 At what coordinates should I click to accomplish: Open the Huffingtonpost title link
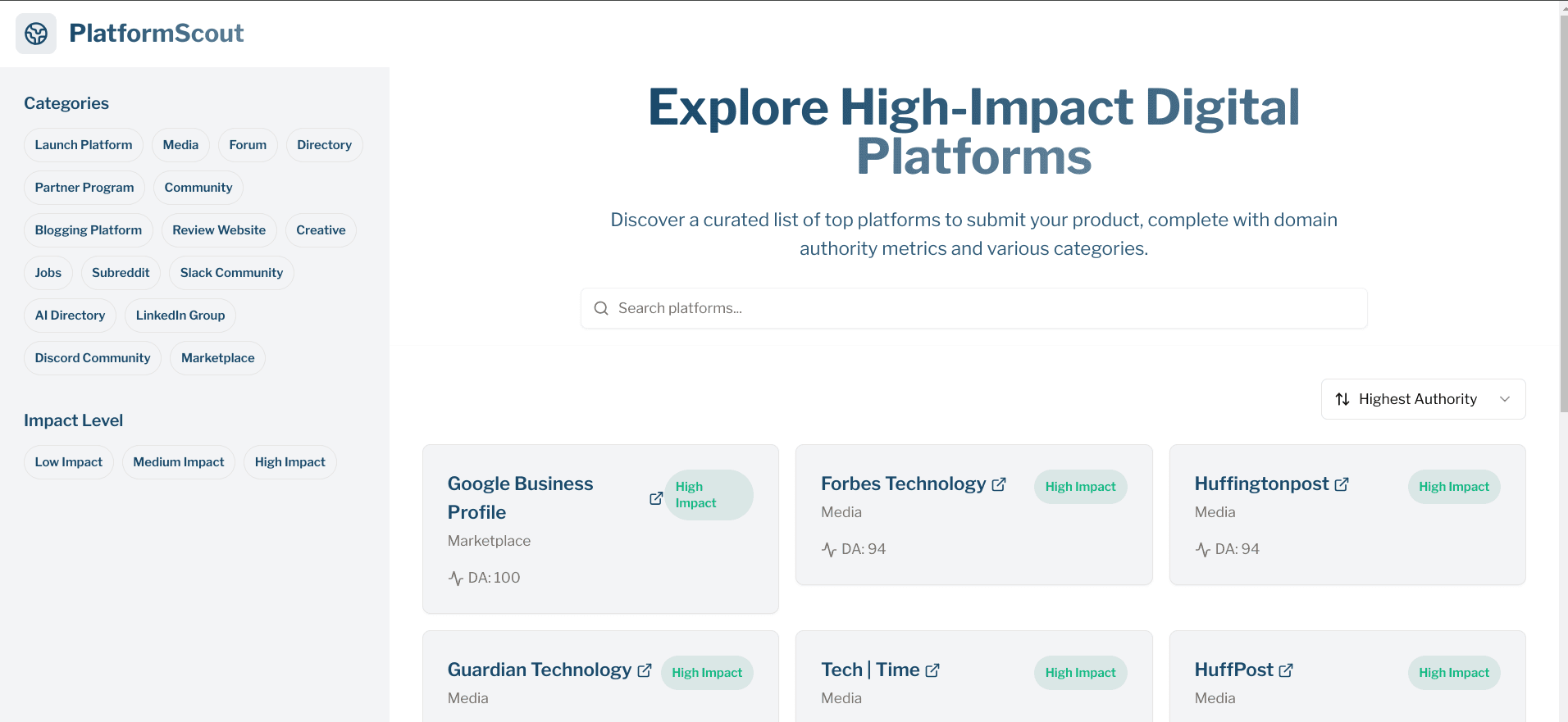(1261, 484)
